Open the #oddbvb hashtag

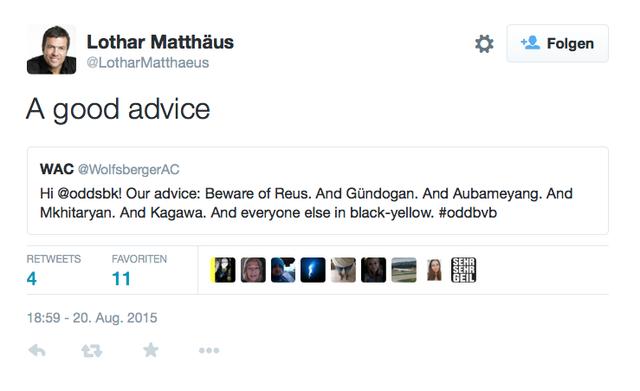point(468,212)
